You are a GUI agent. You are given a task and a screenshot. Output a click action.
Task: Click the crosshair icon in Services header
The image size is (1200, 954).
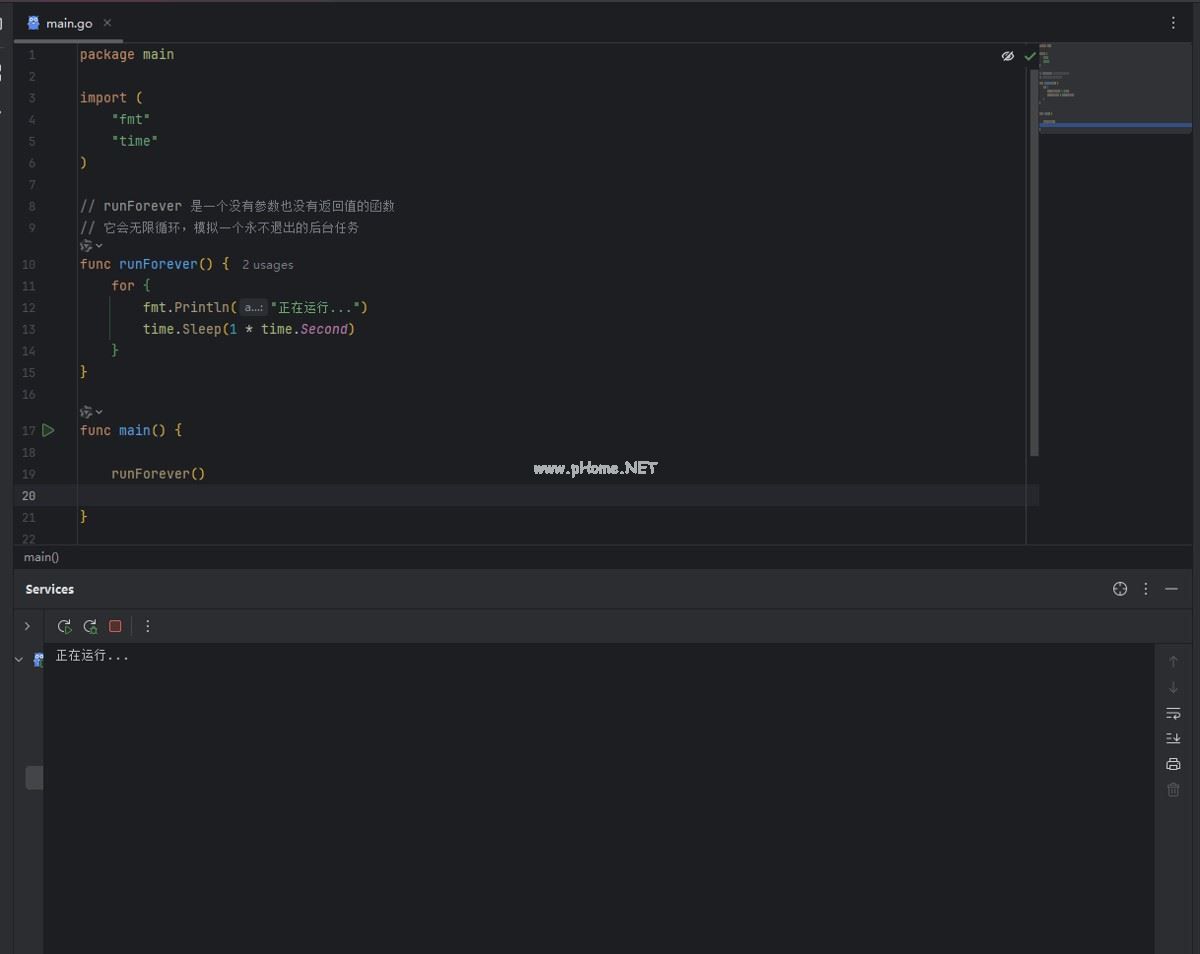click(1120, 589)
